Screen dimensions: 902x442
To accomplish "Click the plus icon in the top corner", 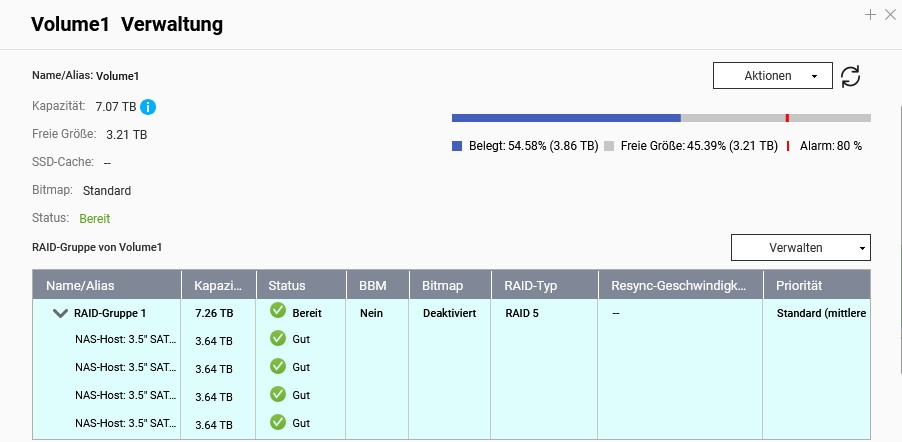I will pos(871,14).
